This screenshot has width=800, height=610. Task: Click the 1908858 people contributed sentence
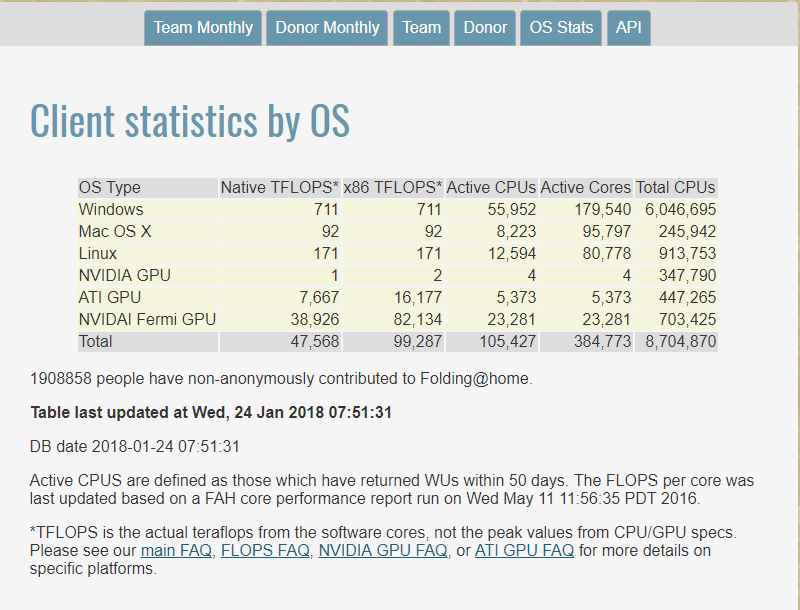tap(281, 379)
